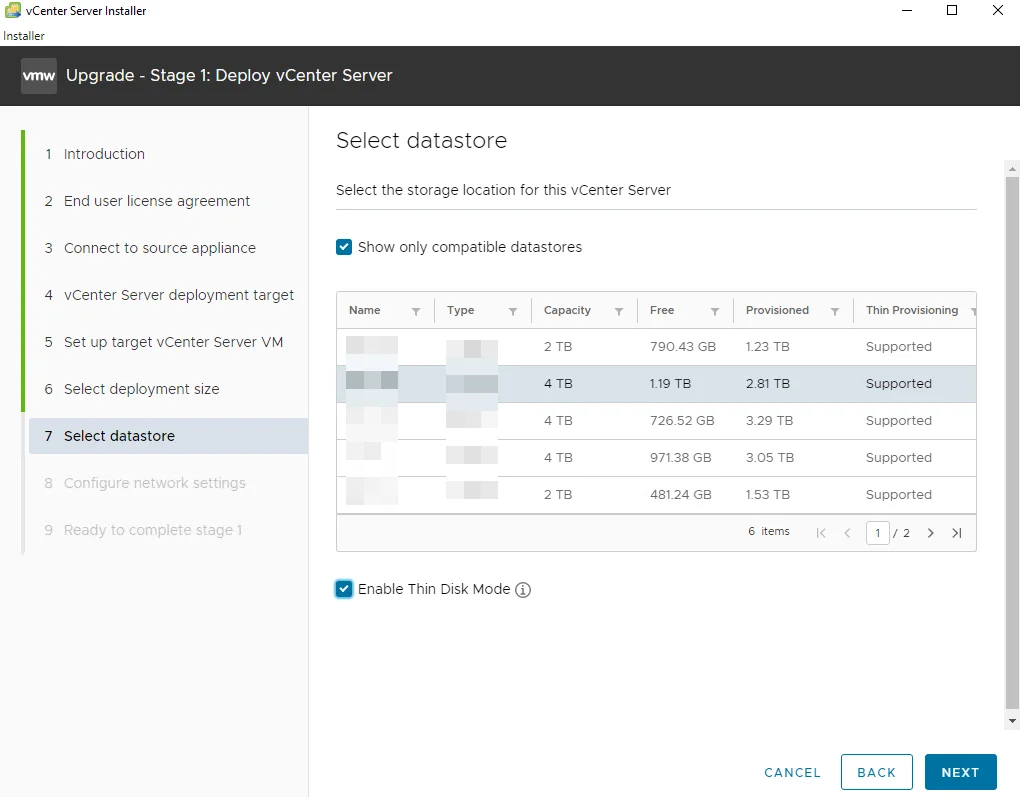
Task: Filter the Provisioned column
Action: click(835, 311)
